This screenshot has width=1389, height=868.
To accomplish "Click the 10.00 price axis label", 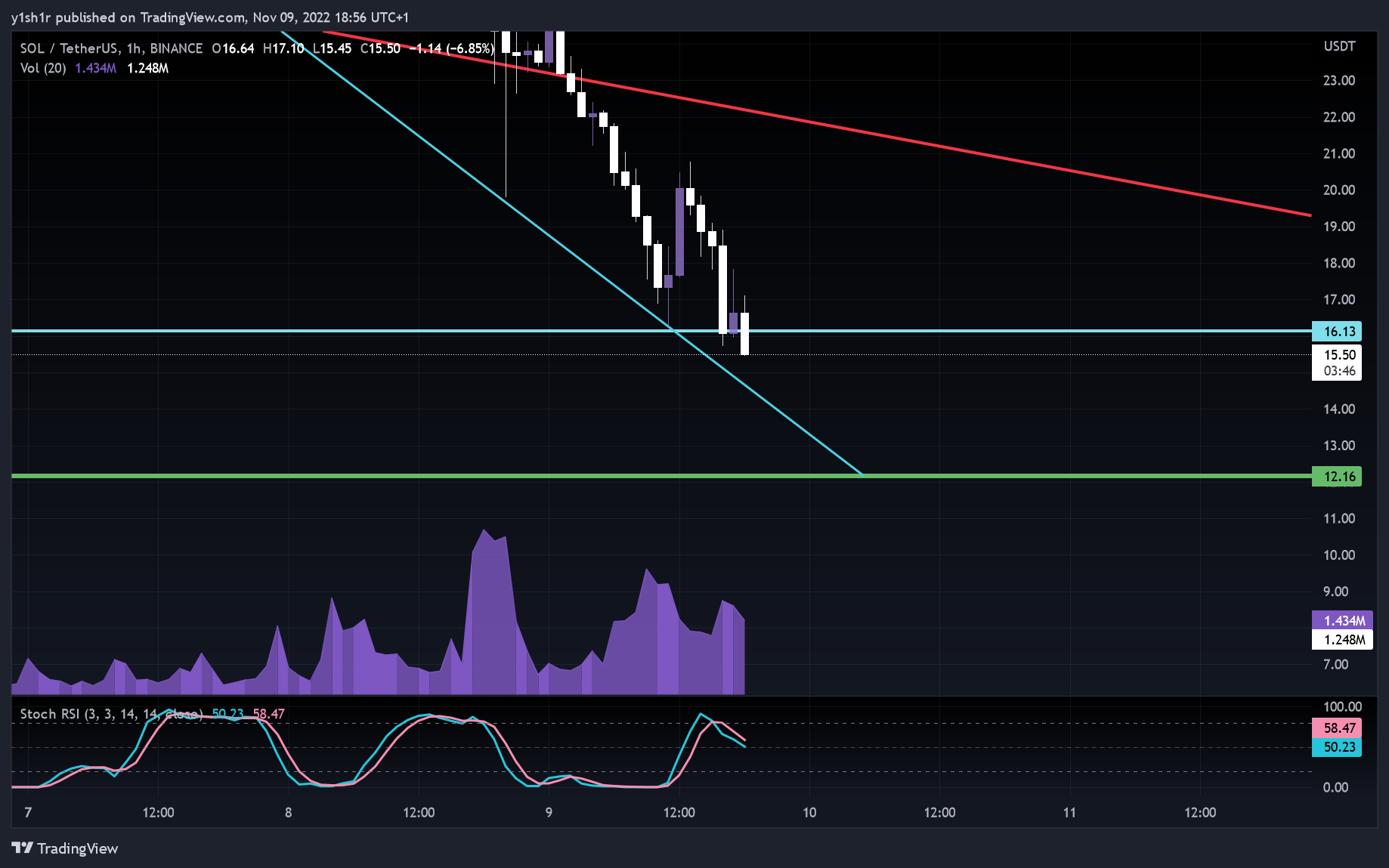I will pos(1339,554).
